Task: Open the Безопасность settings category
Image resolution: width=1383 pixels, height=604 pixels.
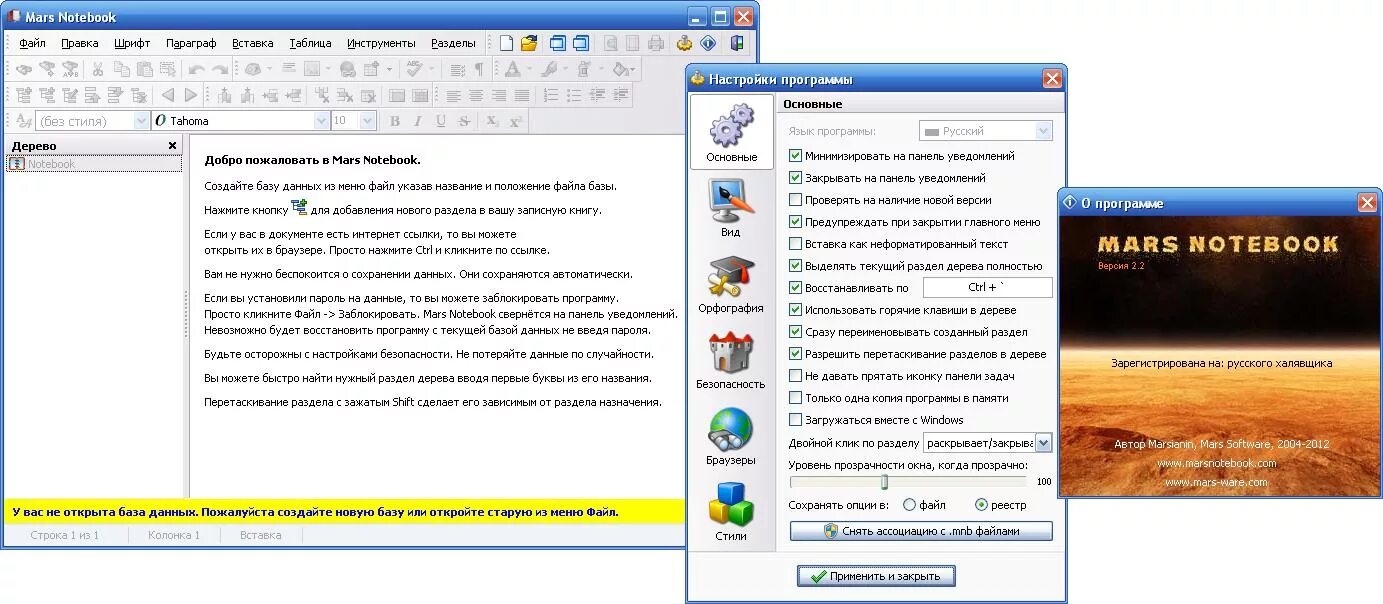Action: (731, 361)
